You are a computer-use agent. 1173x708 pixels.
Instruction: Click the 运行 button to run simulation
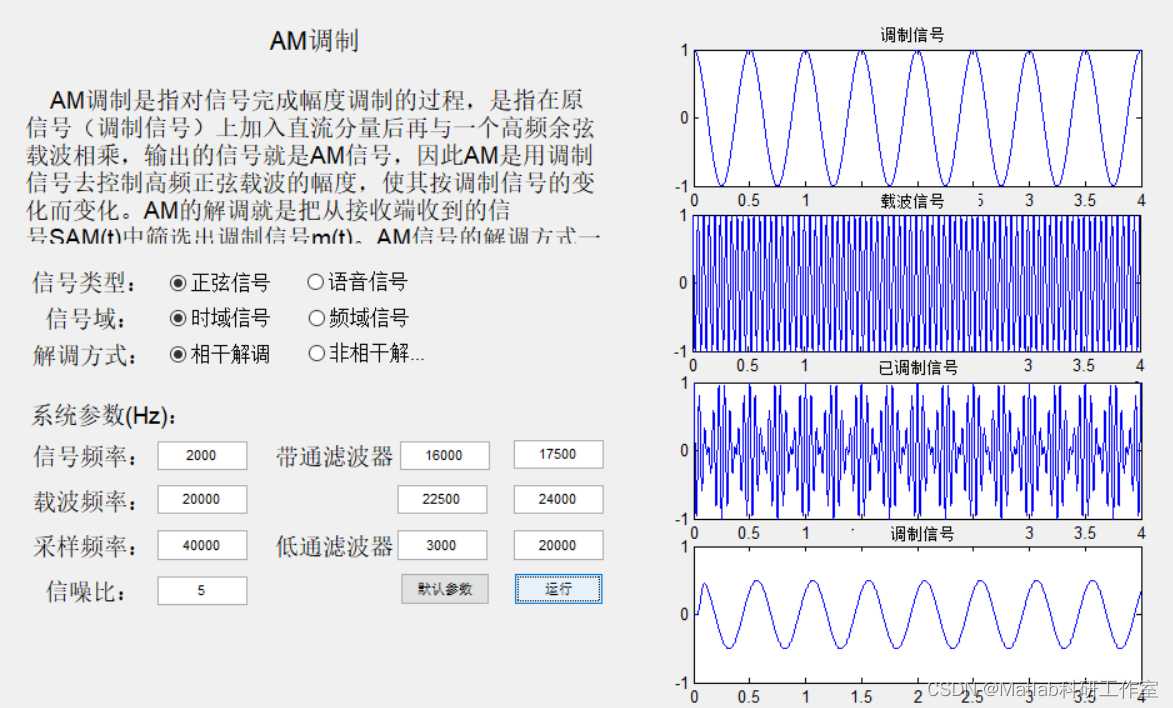[558, 589]
